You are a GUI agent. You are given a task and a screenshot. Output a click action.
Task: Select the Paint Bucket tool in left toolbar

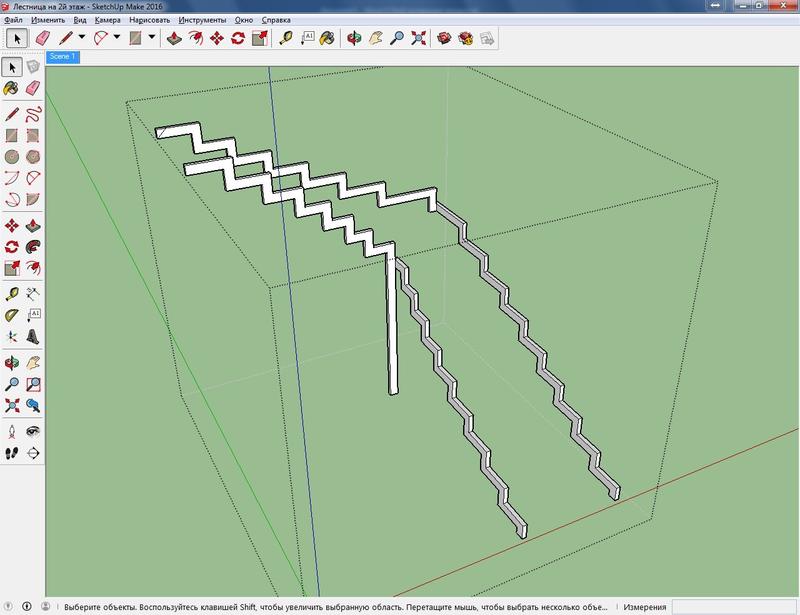(x=11, y=89)
